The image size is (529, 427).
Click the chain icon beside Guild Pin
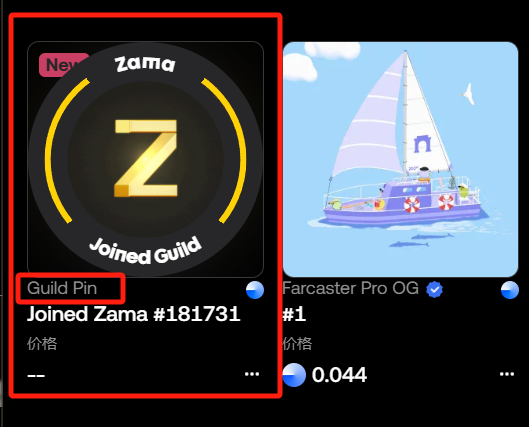click(x=255, y=290)
